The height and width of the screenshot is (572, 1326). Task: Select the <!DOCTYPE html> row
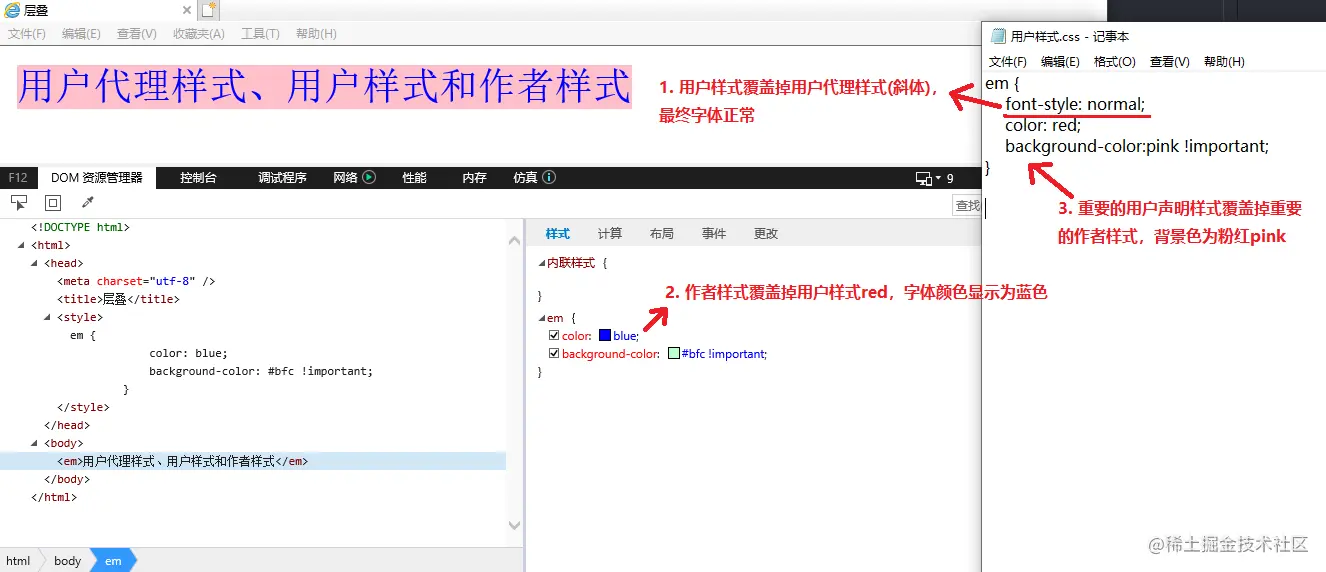click(80, 227)
